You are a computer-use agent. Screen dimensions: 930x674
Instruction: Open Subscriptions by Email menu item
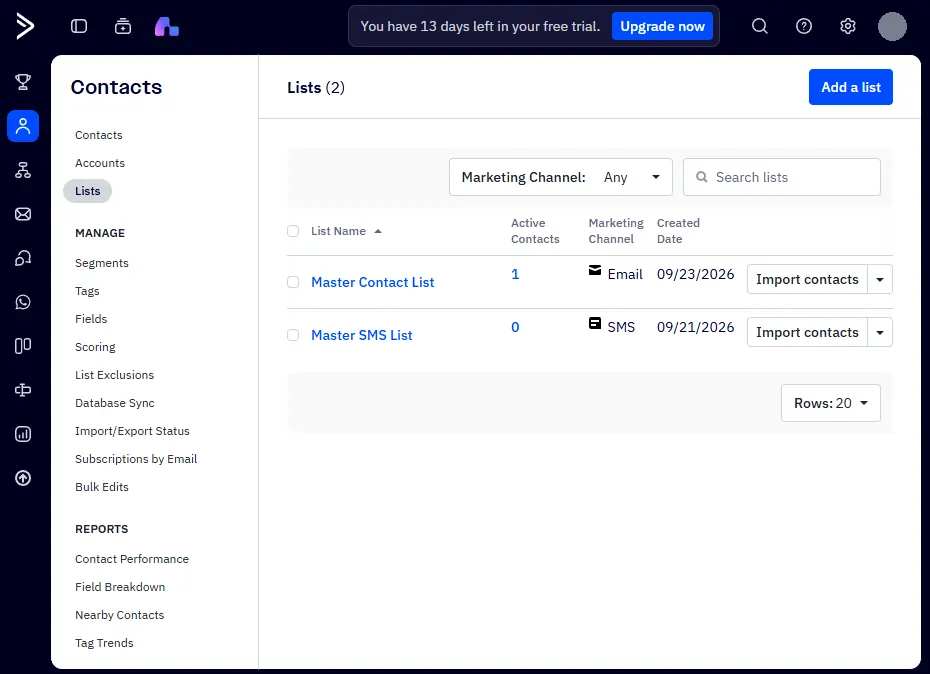coord(136,459)
